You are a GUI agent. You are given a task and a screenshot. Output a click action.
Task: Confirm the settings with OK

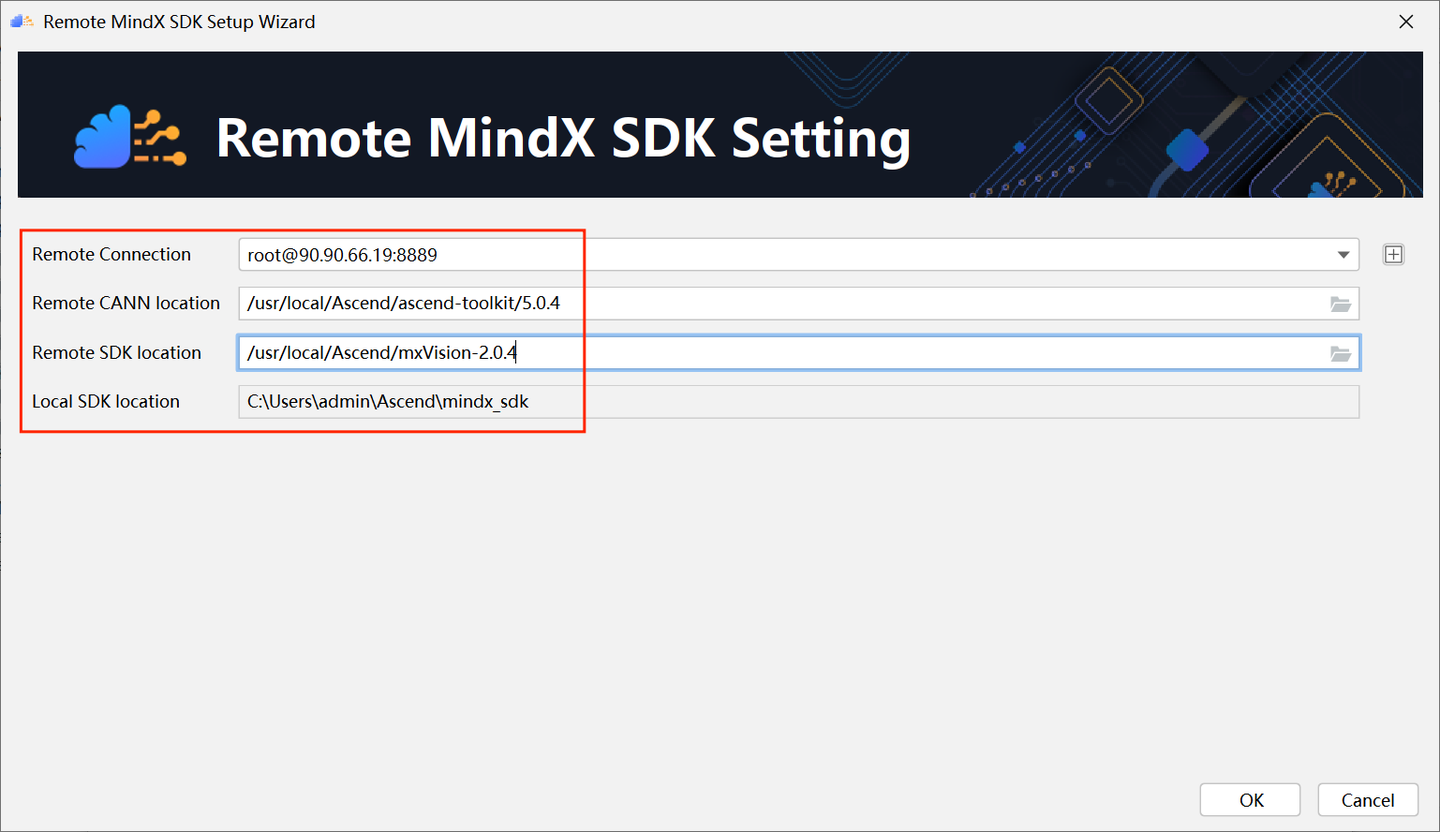(x=1249, y=799)
